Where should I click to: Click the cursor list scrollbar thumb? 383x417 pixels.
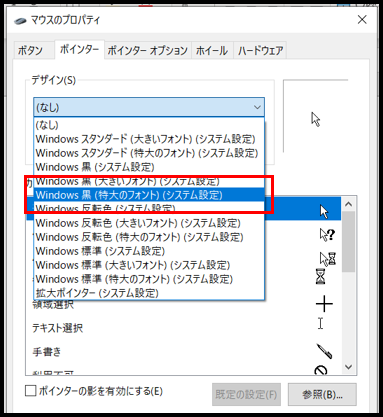tap(349, 242)
